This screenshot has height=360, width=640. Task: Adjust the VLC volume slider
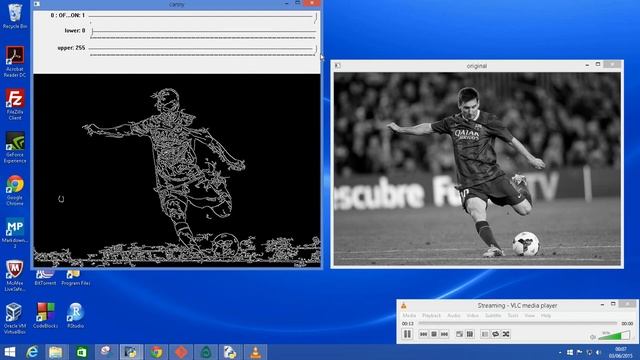(x=615, y=336)
